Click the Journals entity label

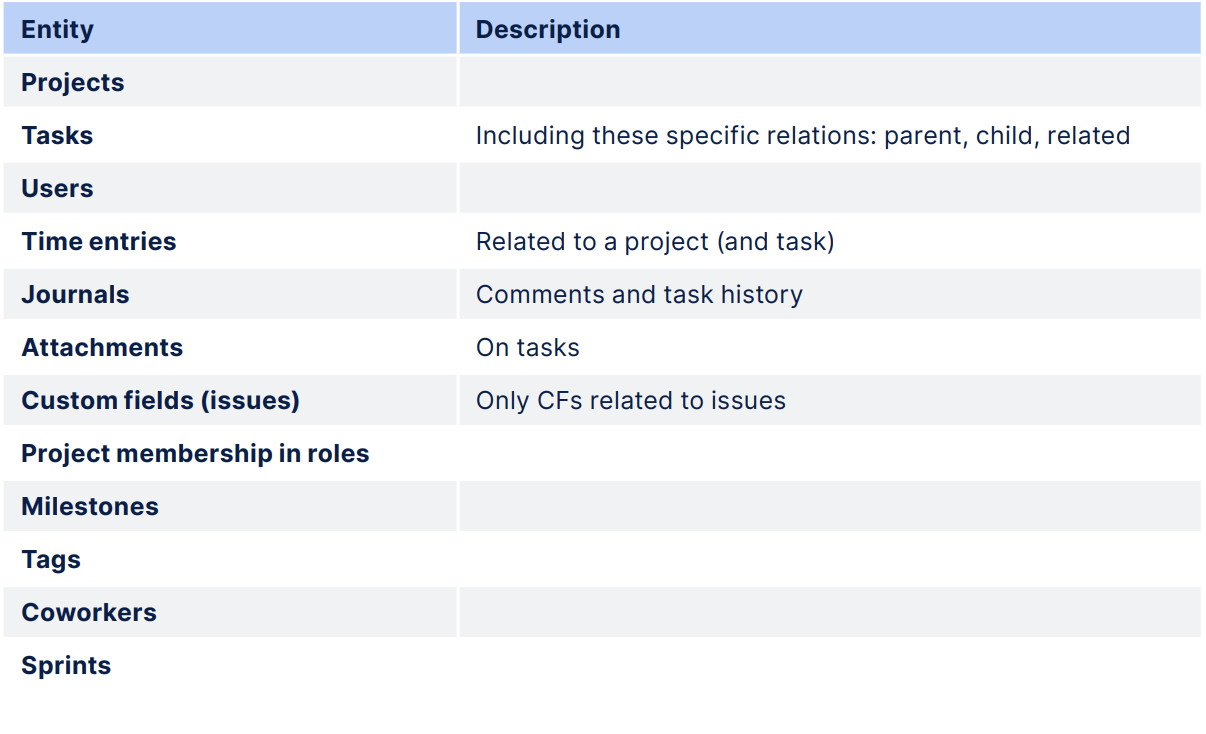coord(75,295)
